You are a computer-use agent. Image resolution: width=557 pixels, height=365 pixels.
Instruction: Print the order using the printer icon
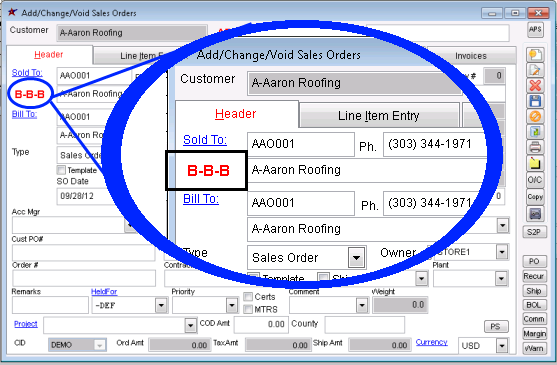(x=535, y=147)
